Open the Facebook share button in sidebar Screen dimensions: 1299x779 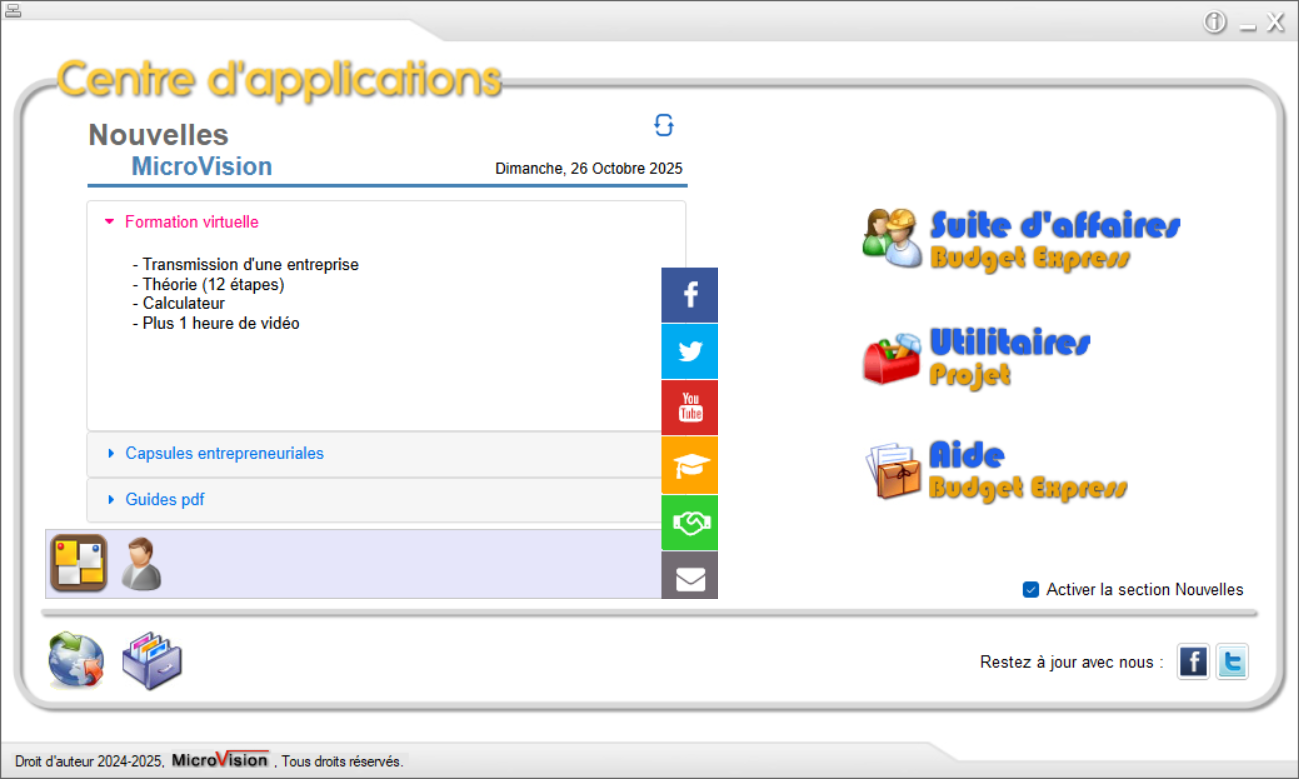690,295
